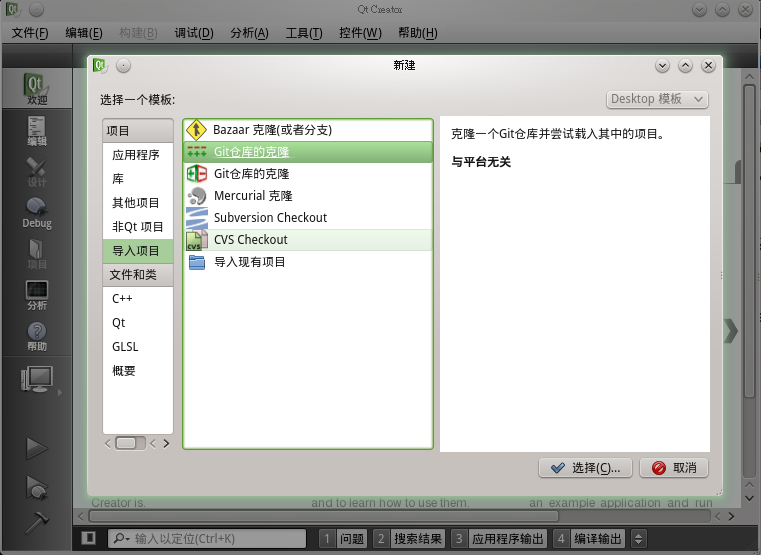
Task: Click the Start Debugging run icon
Action: coord(36,487)
